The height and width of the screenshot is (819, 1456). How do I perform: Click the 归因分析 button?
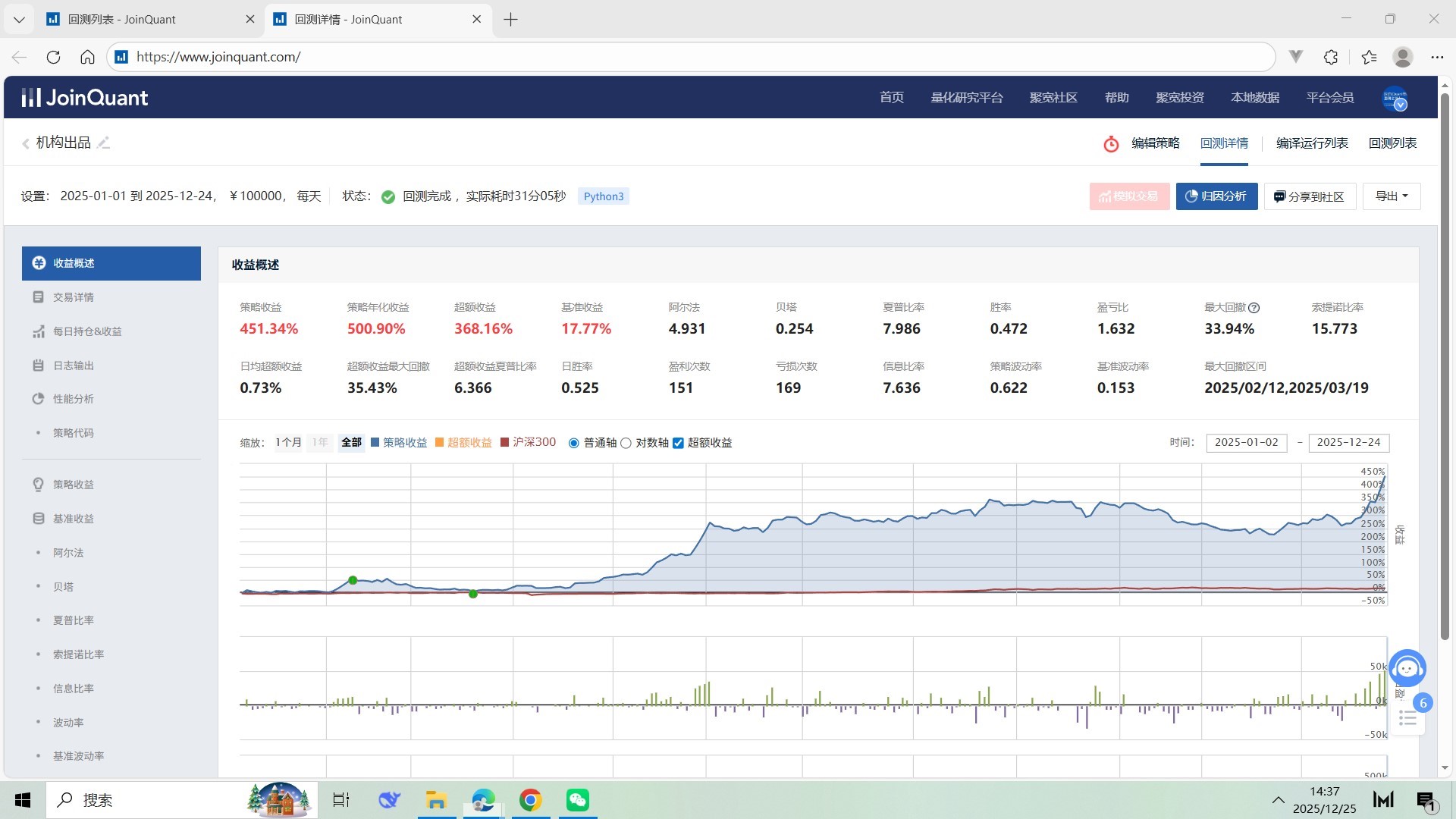pos(1216,196)
